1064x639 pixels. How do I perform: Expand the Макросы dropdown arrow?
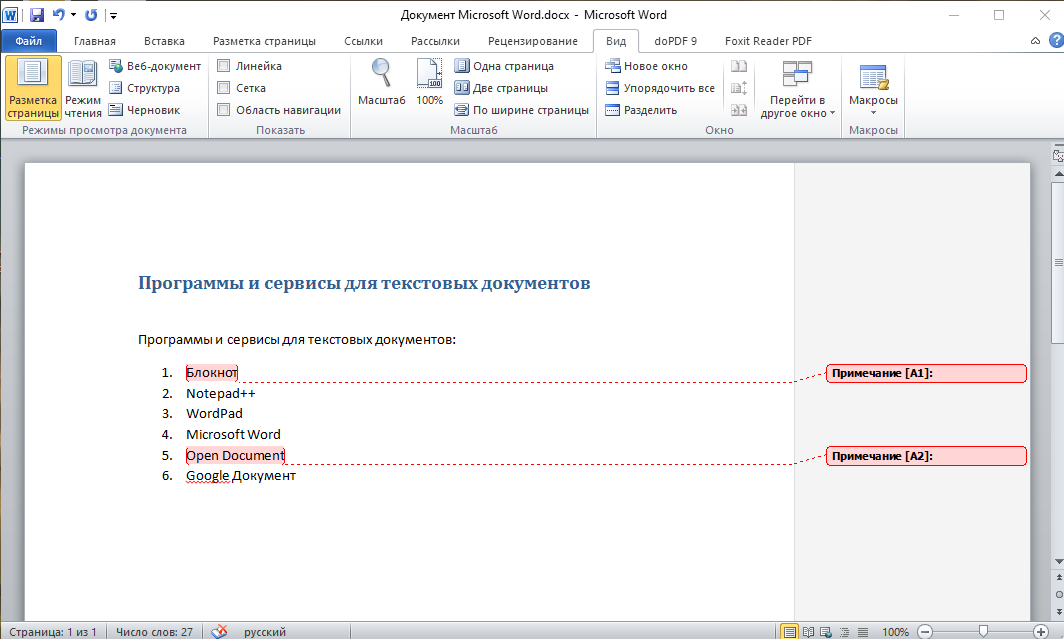873,113
